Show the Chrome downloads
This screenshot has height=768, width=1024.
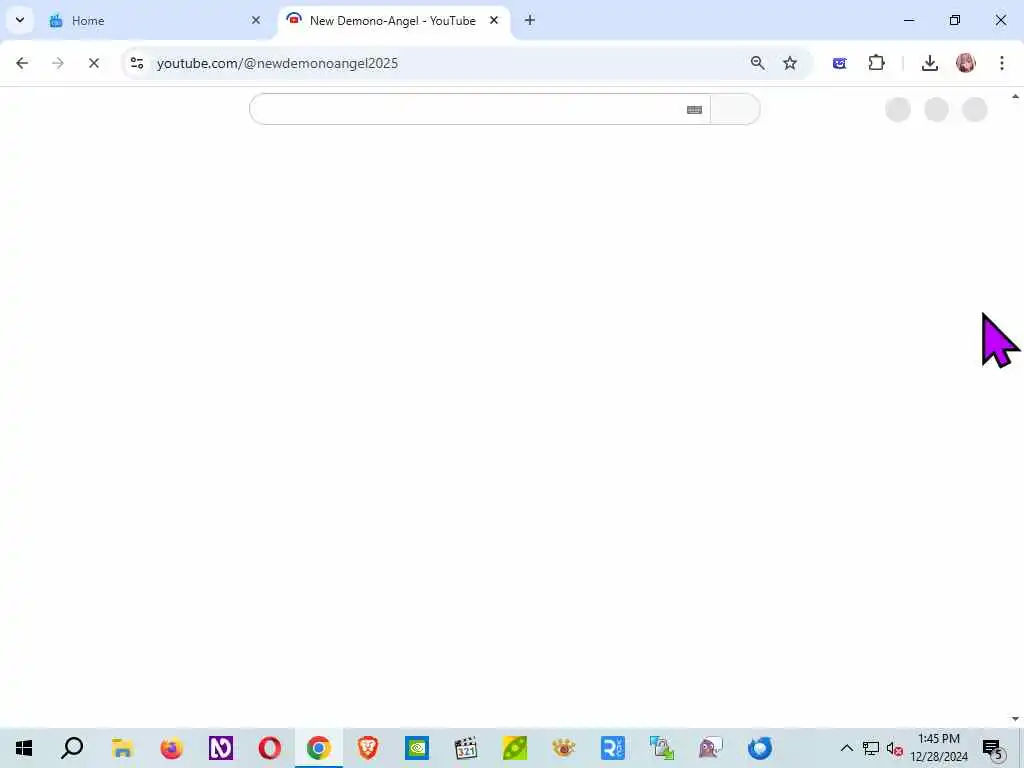[x=930, y=63]
